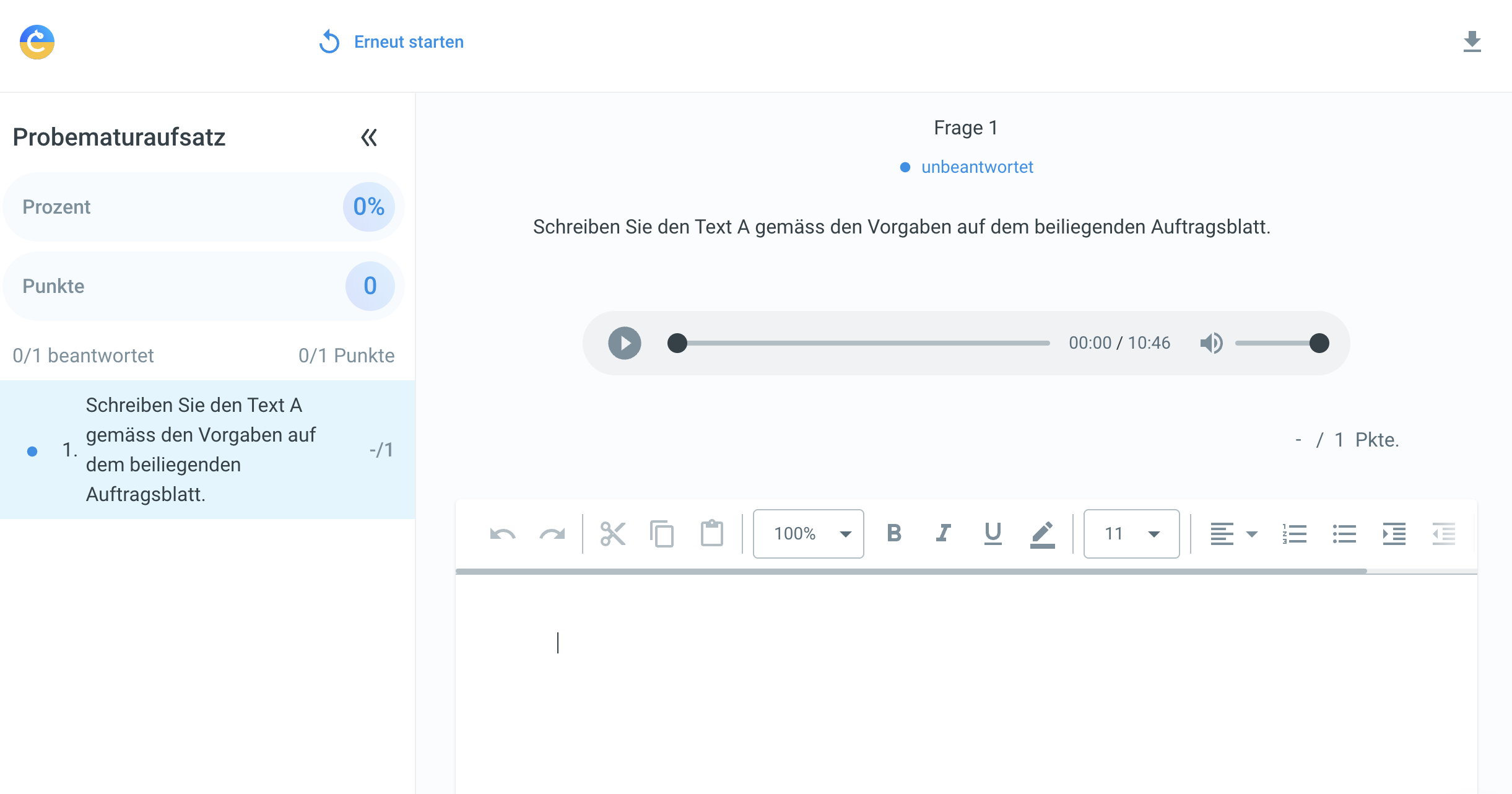The image size is (1512, 794).
Task: Insert a bulleted list
Action: (x=1344, y=534)
